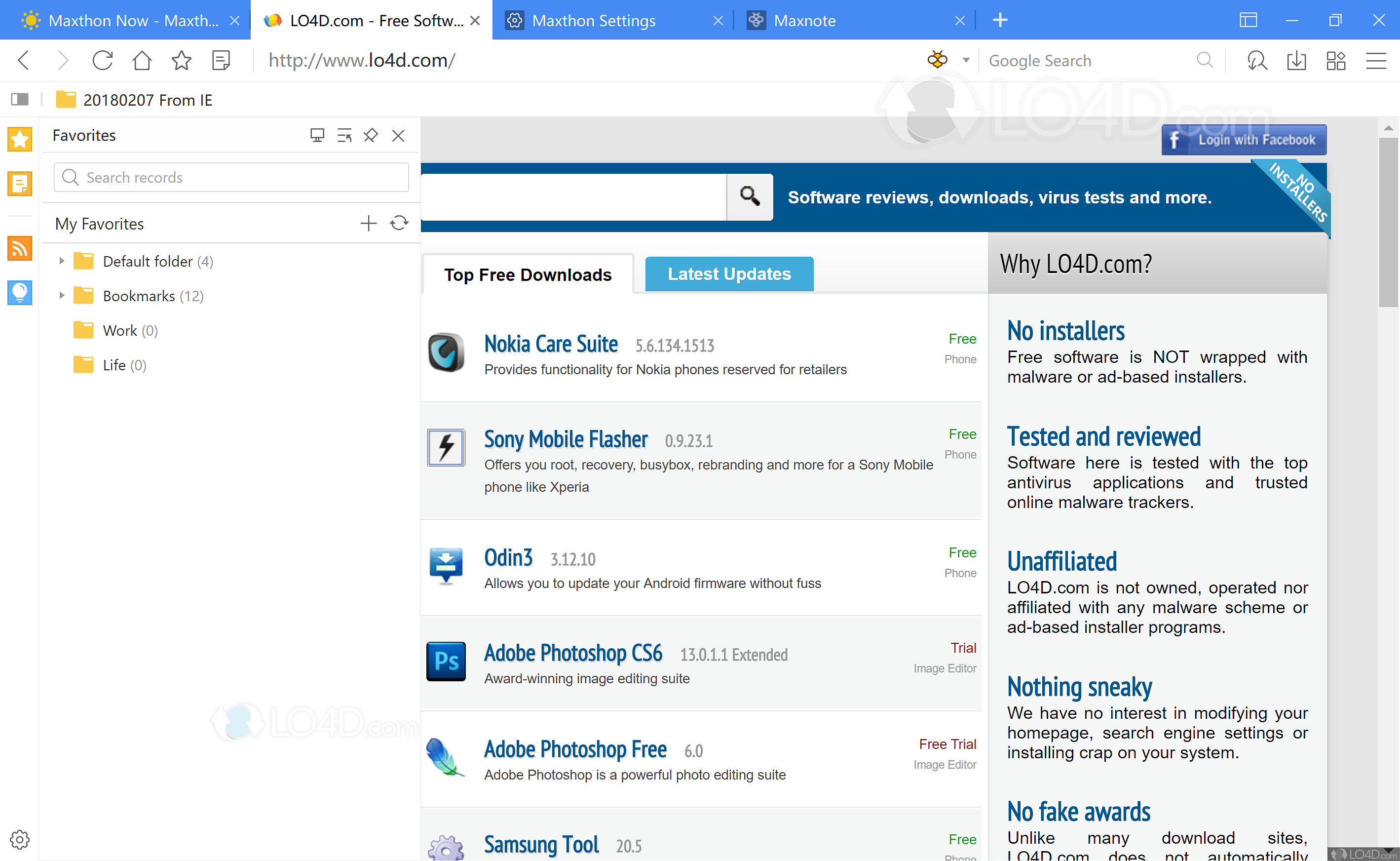Open the extensions grid icon
The height and width of the screenshot is (861, 1400).
1336,60
